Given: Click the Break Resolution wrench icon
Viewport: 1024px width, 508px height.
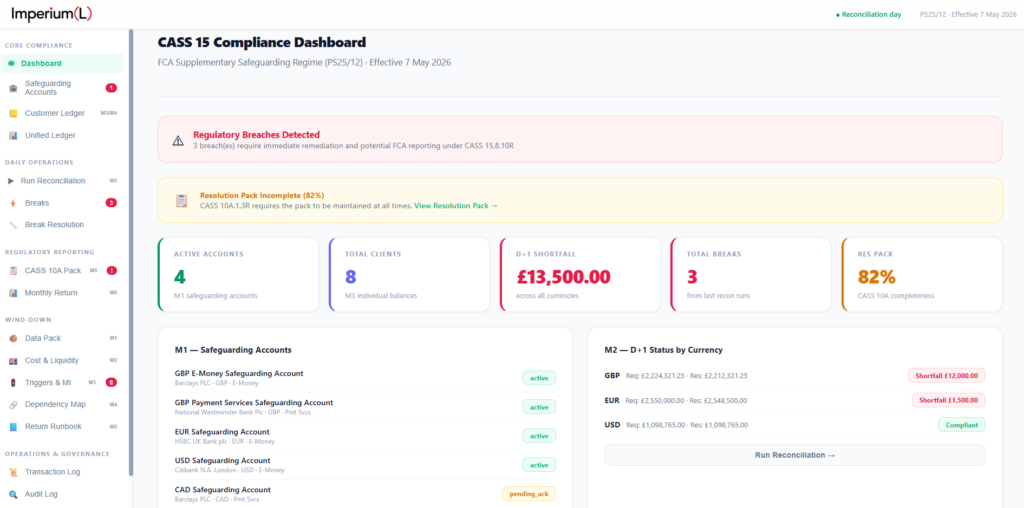Looking at the screenshot, I should 13,225.
